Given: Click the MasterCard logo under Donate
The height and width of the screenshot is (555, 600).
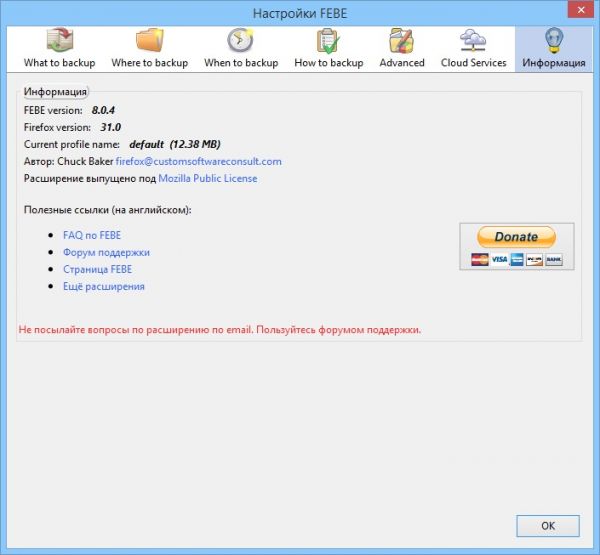Looking at the screenshot, I should click(480, 260).
